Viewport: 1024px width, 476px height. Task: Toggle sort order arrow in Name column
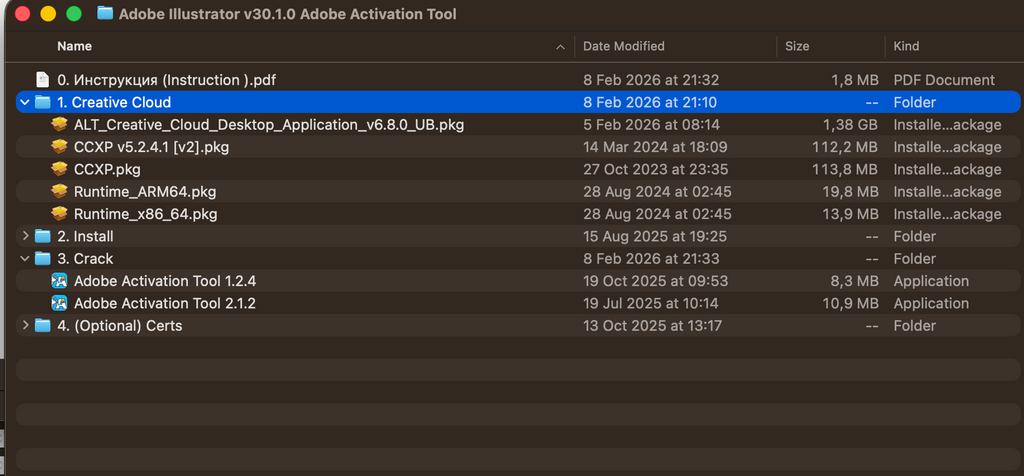(560, 47)
